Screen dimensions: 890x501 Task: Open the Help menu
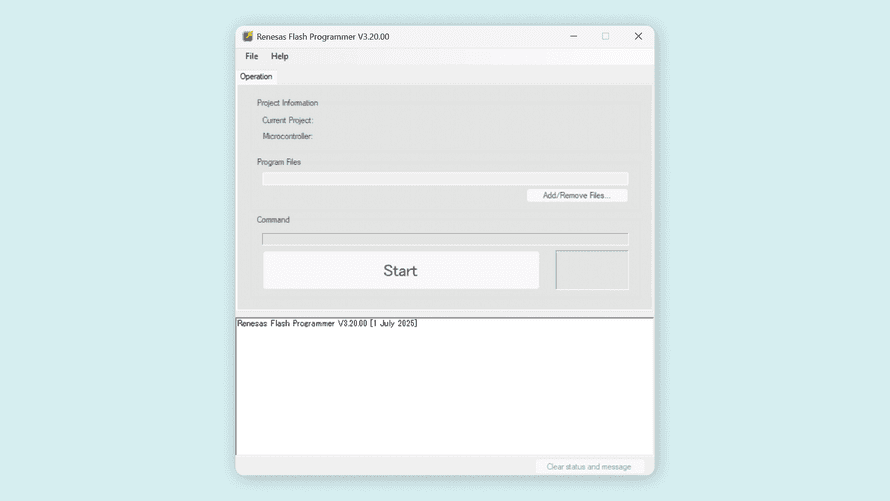tap(279, 56)
